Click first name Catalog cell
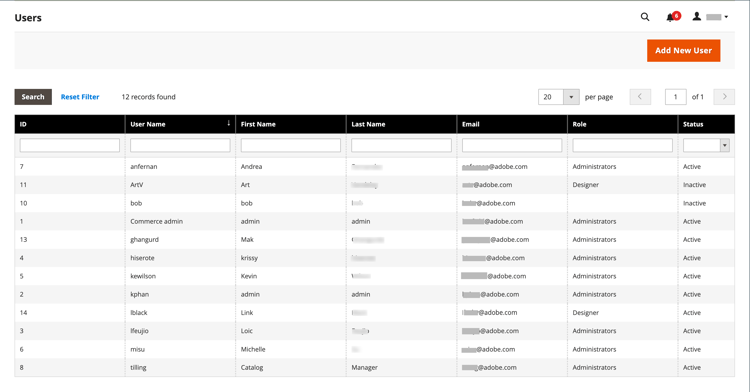The height and width of the screenshot is (392, 750). [291, 368]
